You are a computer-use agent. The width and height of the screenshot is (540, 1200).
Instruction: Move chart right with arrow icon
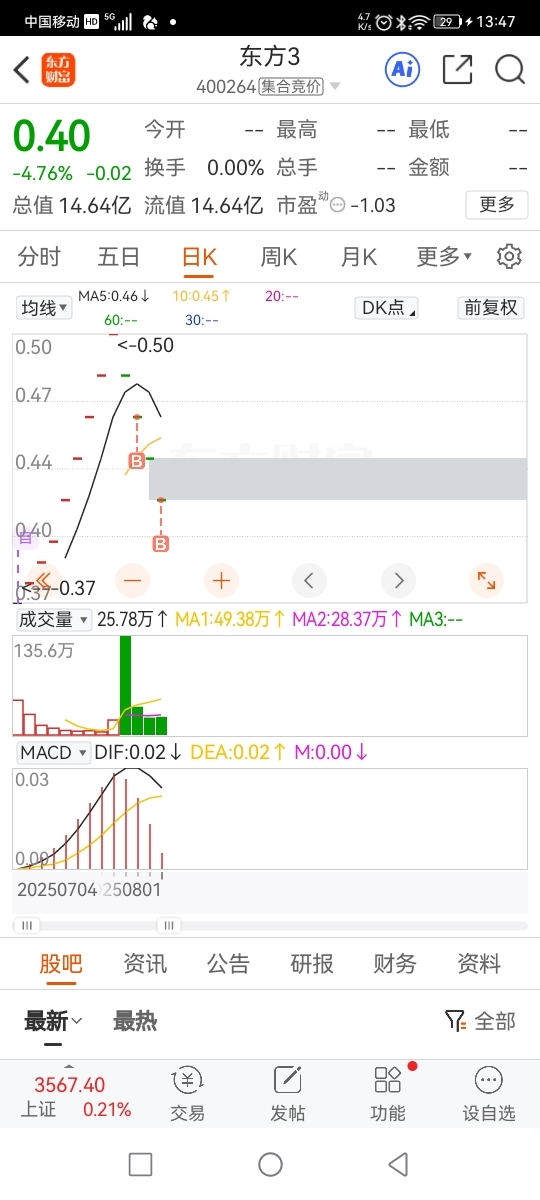(398, 580)
